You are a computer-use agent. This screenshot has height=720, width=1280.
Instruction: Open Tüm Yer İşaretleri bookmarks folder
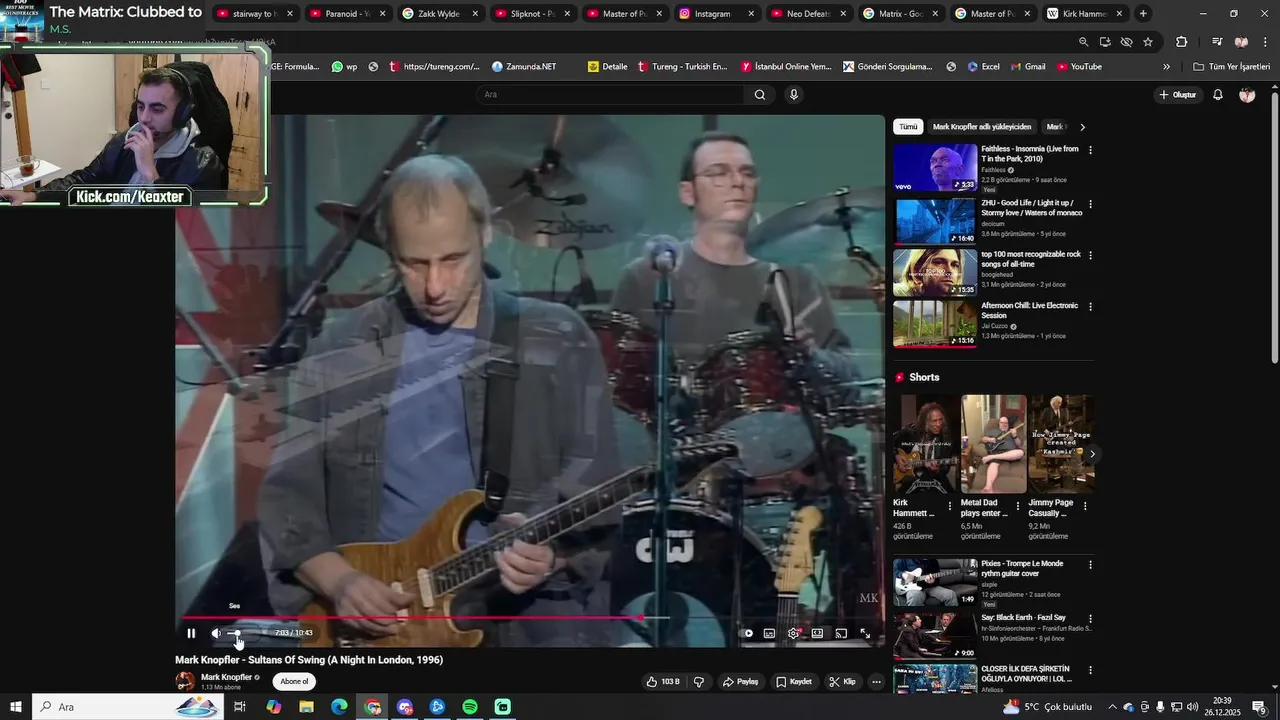[x=1232, y=67]
